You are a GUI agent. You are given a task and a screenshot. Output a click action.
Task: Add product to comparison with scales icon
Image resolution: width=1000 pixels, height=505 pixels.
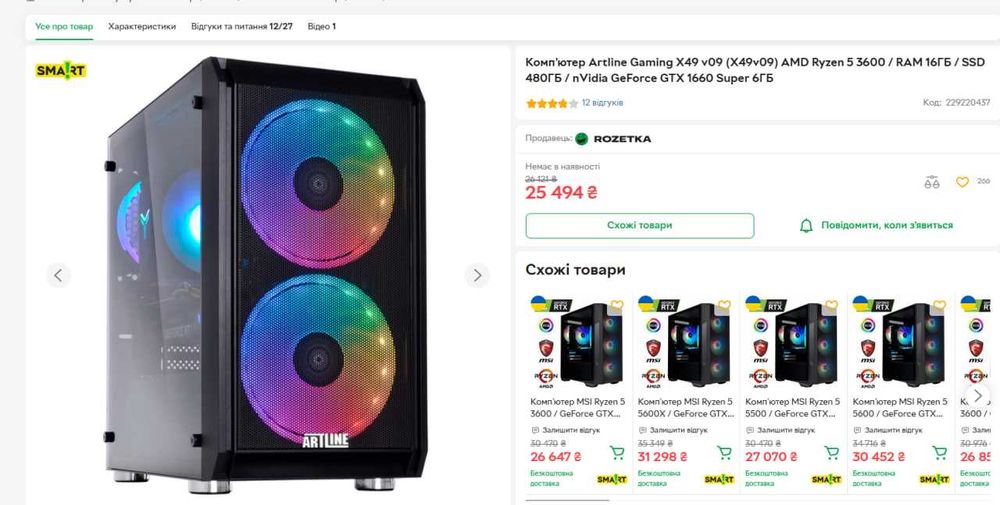tap(932, 182)
